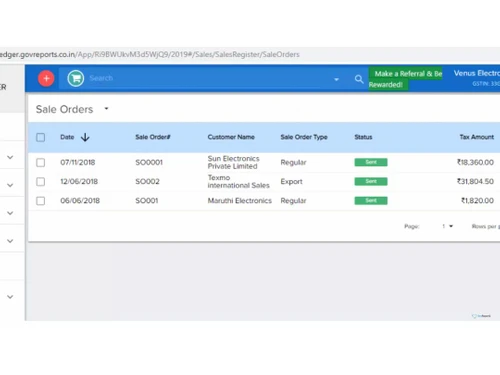
Task: Click the tax amount ₹1,820.00
Action: [477, 201]
